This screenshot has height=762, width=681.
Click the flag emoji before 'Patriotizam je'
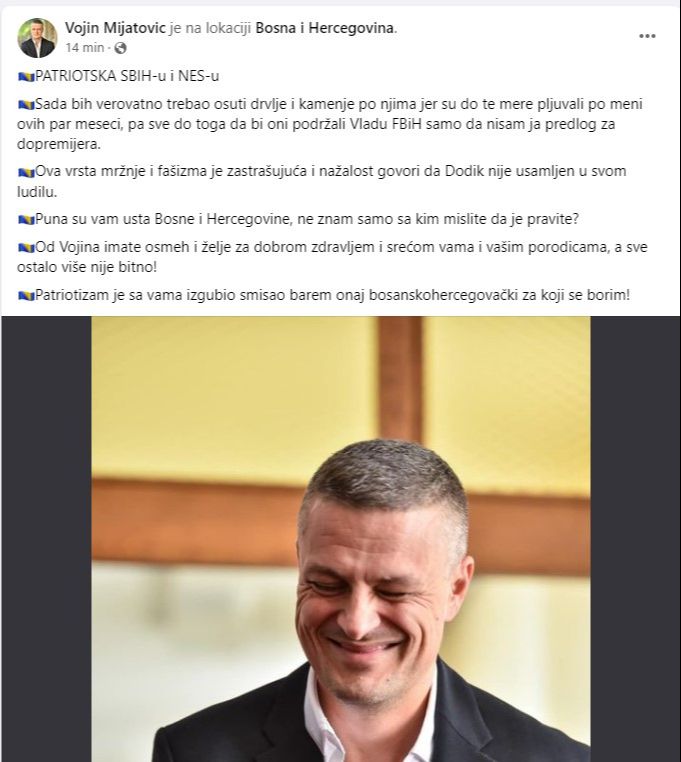coord(26,295)
